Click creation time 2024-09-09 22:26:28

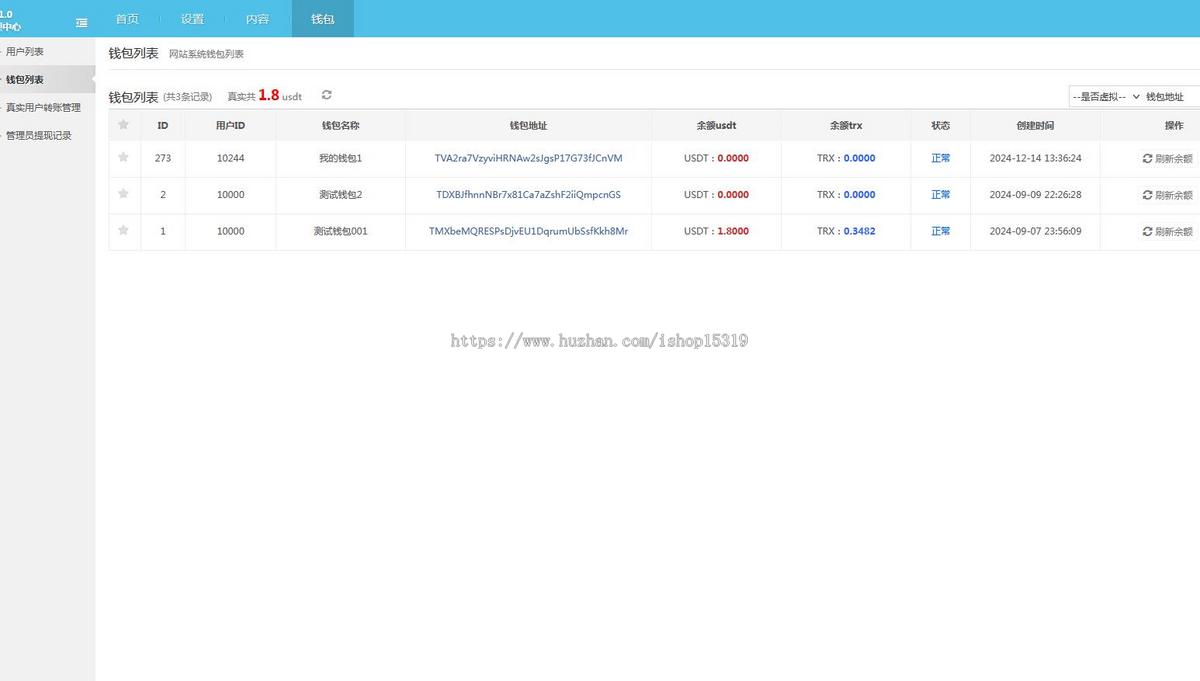(1035, 195)
